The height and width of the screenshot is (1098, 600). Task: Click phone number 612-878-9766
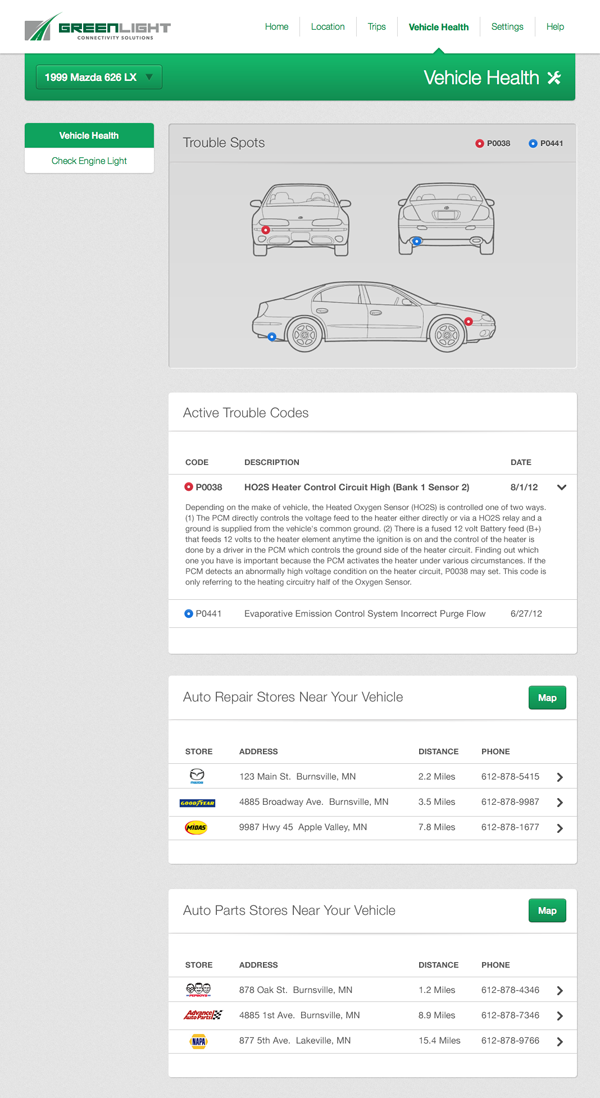coord(510,1041)
